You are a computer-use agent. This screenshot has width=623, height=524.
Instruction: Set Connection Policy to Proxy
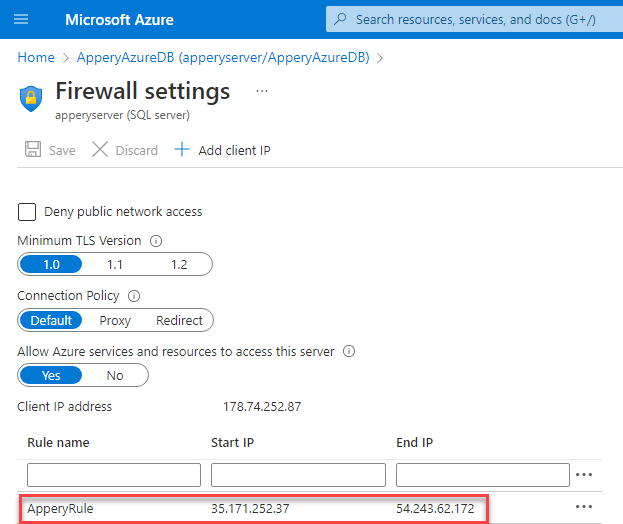point(115,320)
